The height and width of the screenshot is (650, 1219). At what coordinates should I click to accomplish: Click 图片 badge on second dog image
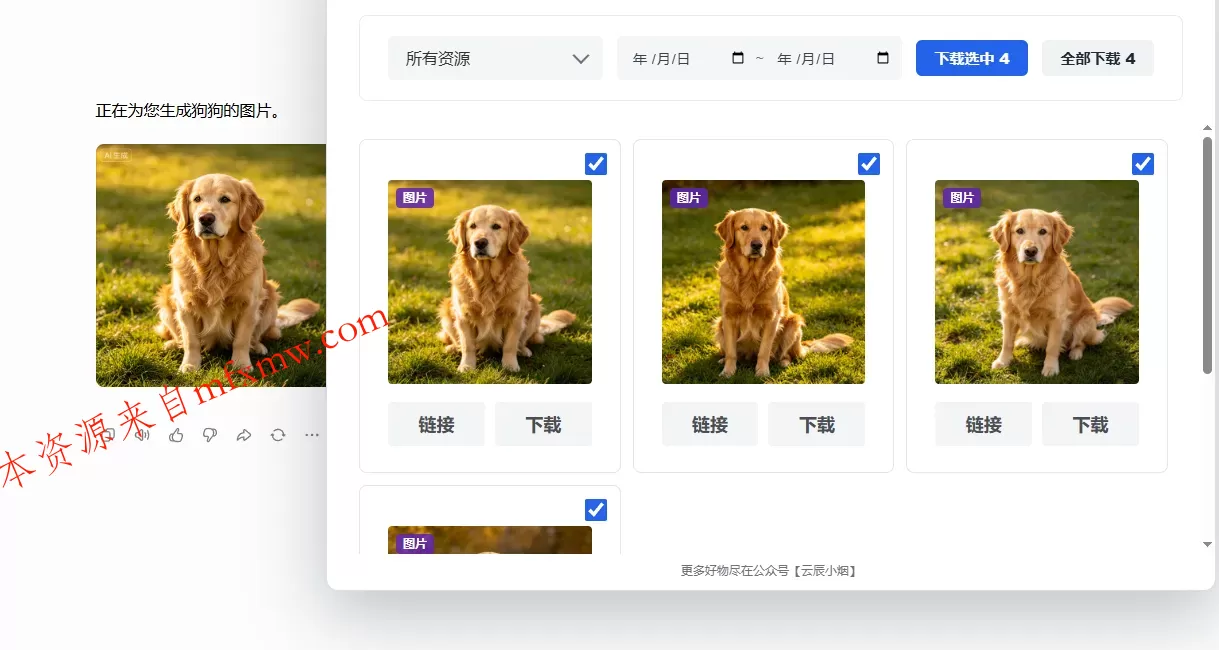coord(689,198)
